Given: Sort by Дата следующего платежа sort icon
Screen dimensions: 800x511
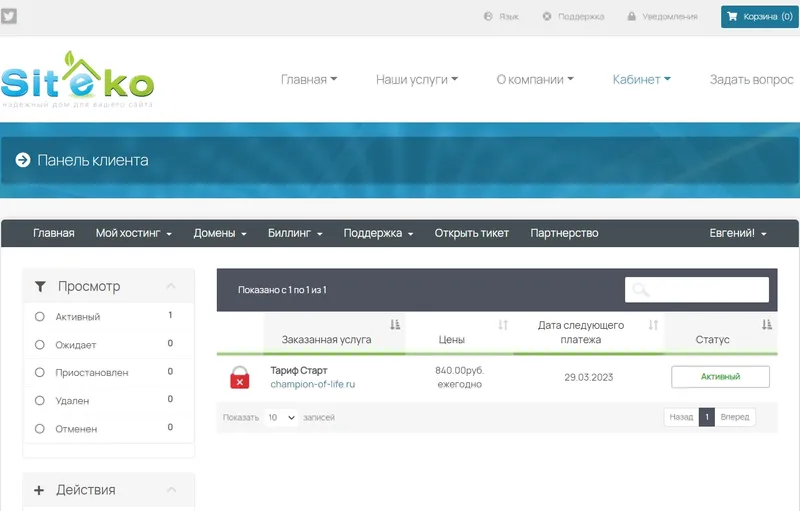Looking at the screenshot, I should point(653,324).
